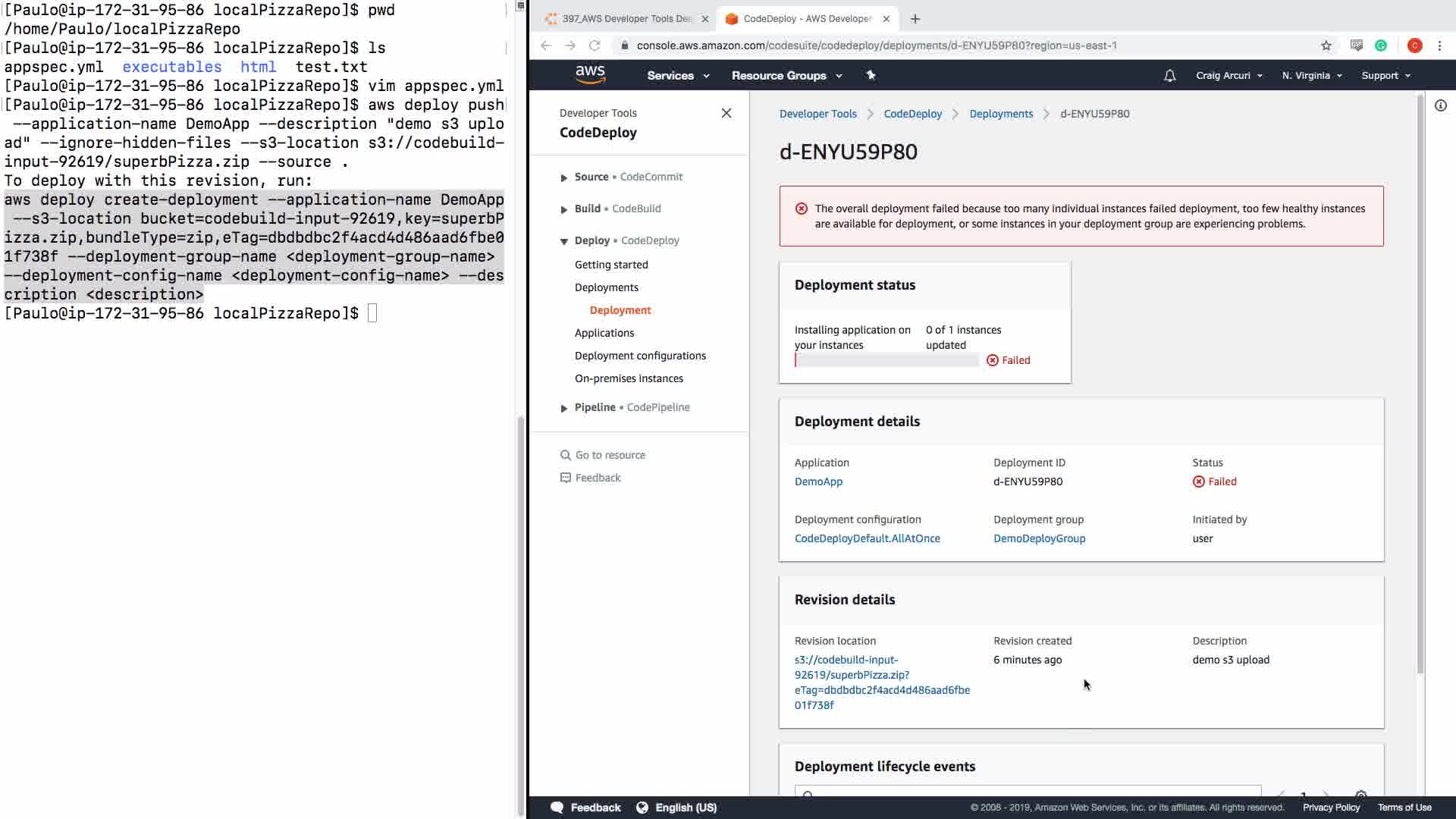The height and width of the screenshot is (819, 1456).
Task: Collapse the Deploy CodeDeploy section
Action: tap(563, 241)
